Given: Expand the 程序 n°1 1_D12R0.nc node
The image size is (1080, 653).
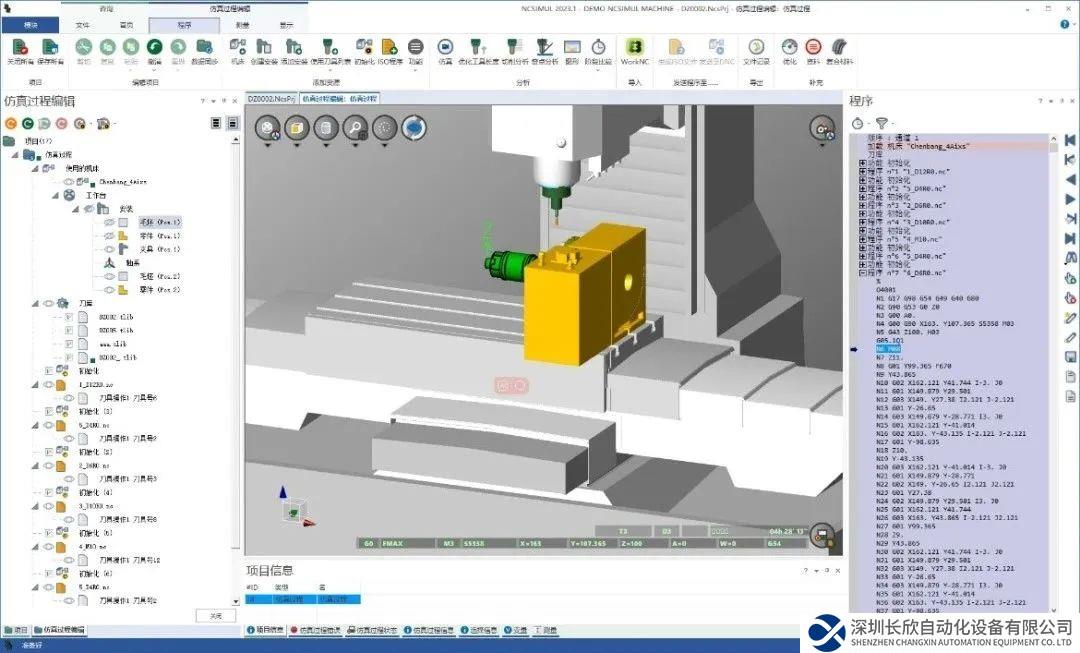Looking at the screenshot, I should 863,171.
